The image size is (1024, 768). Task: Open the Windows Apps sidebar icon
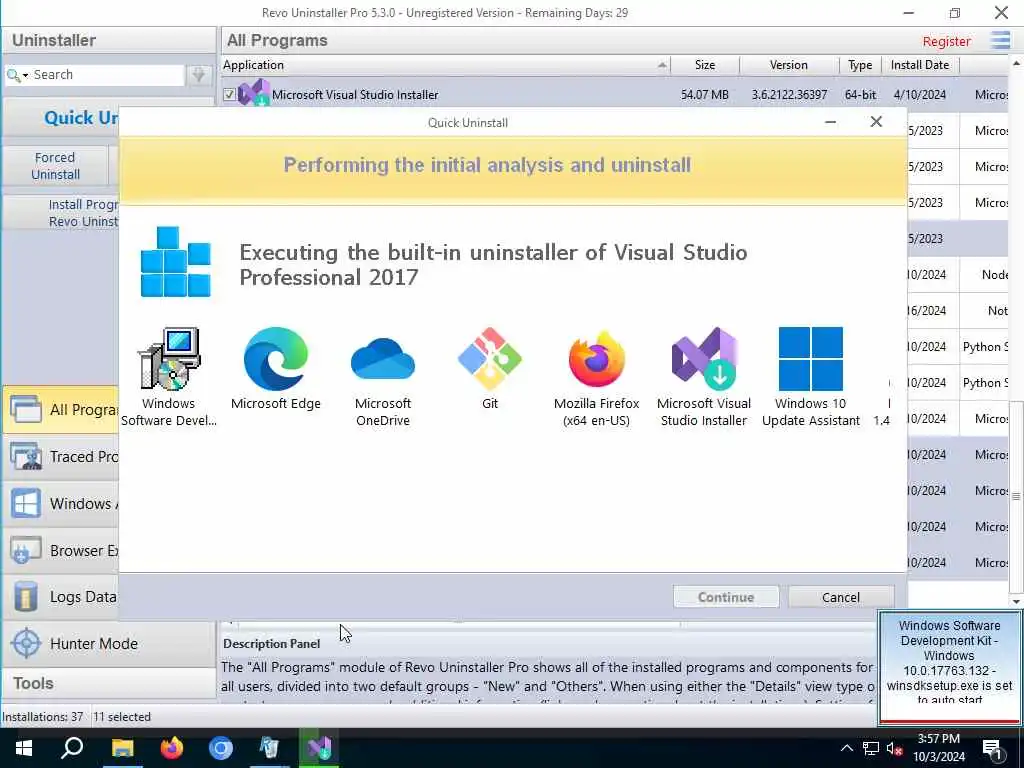[x=25, y=504]
